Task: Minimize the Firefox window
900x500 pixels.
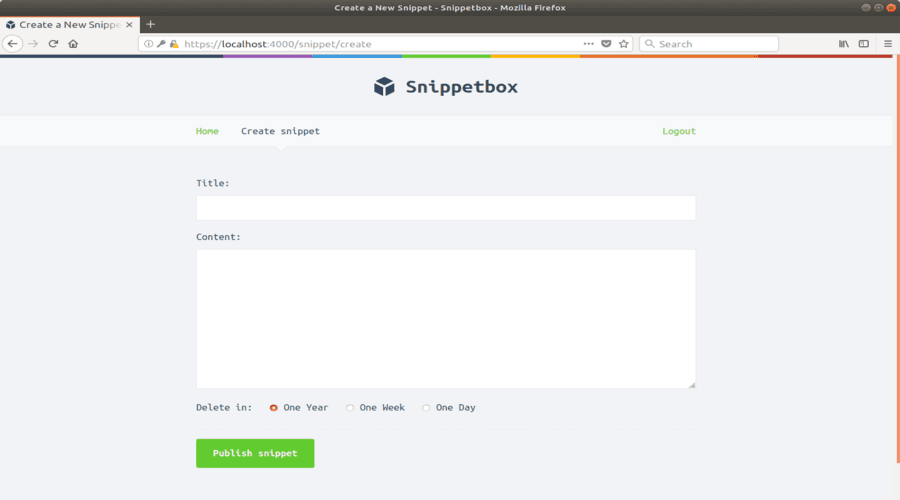Action: (866, 7)
